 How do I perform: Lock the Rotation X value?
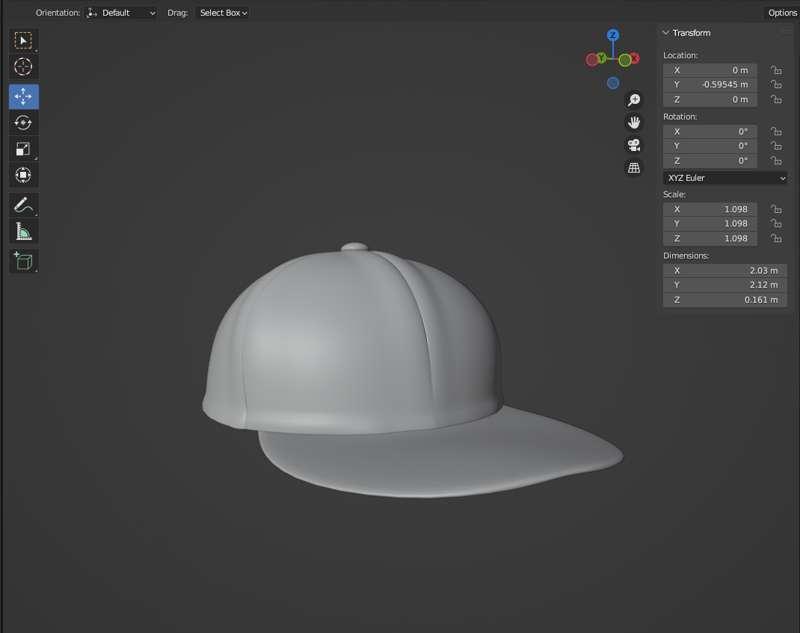[776, 132]
